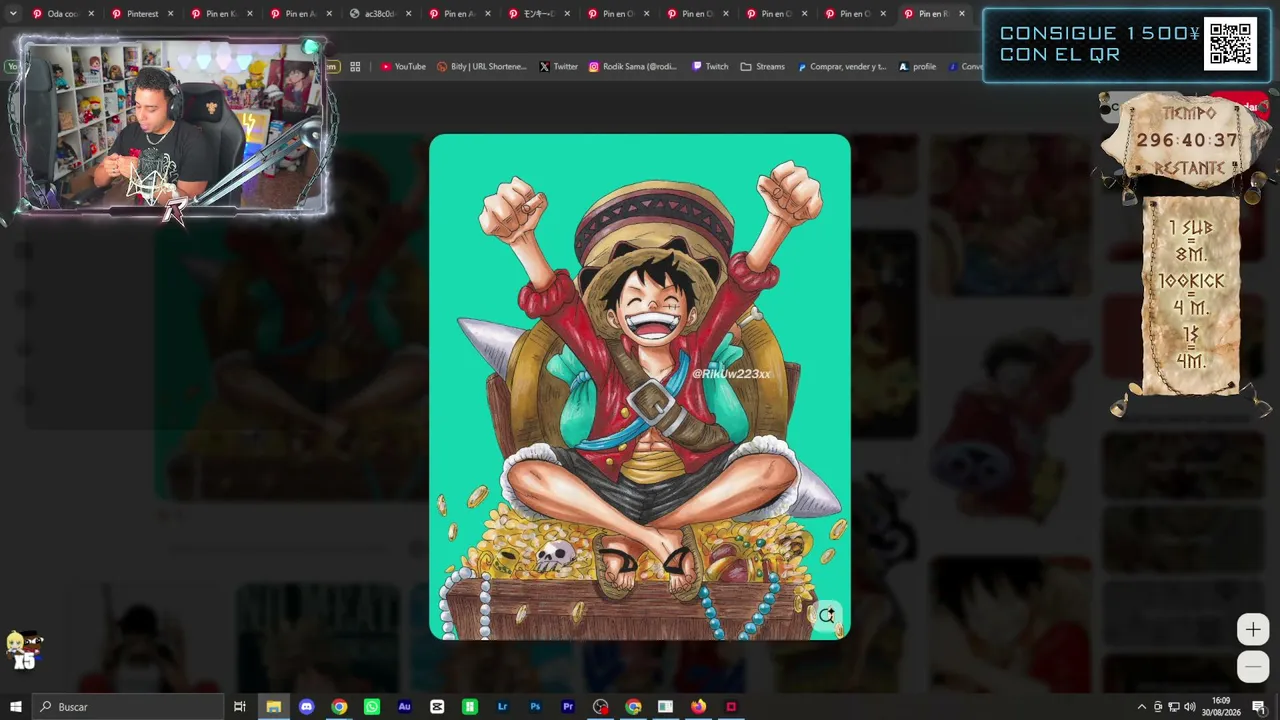
Task: Switch to the ac38c0d tab
Action: point(378,14)
